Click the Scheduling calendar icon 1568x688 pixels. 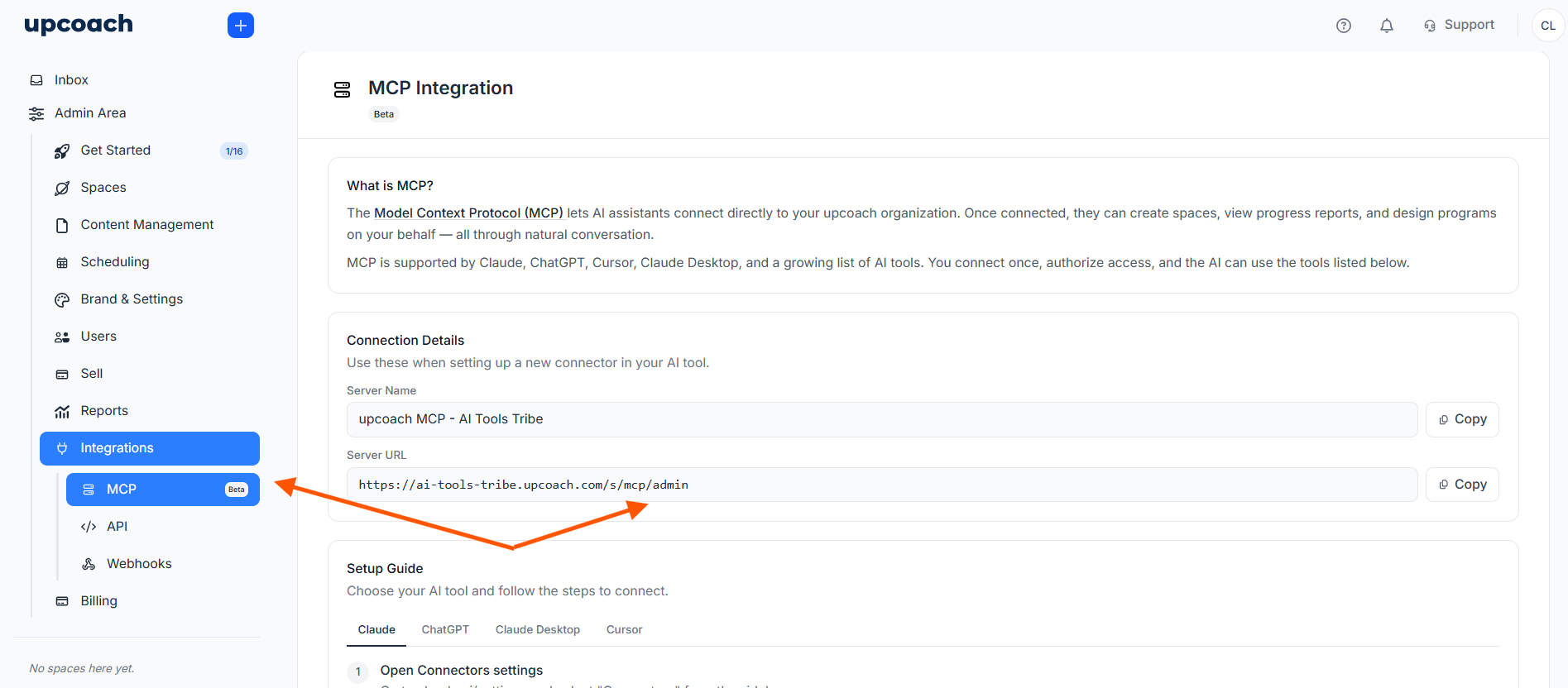pos(62,262)
